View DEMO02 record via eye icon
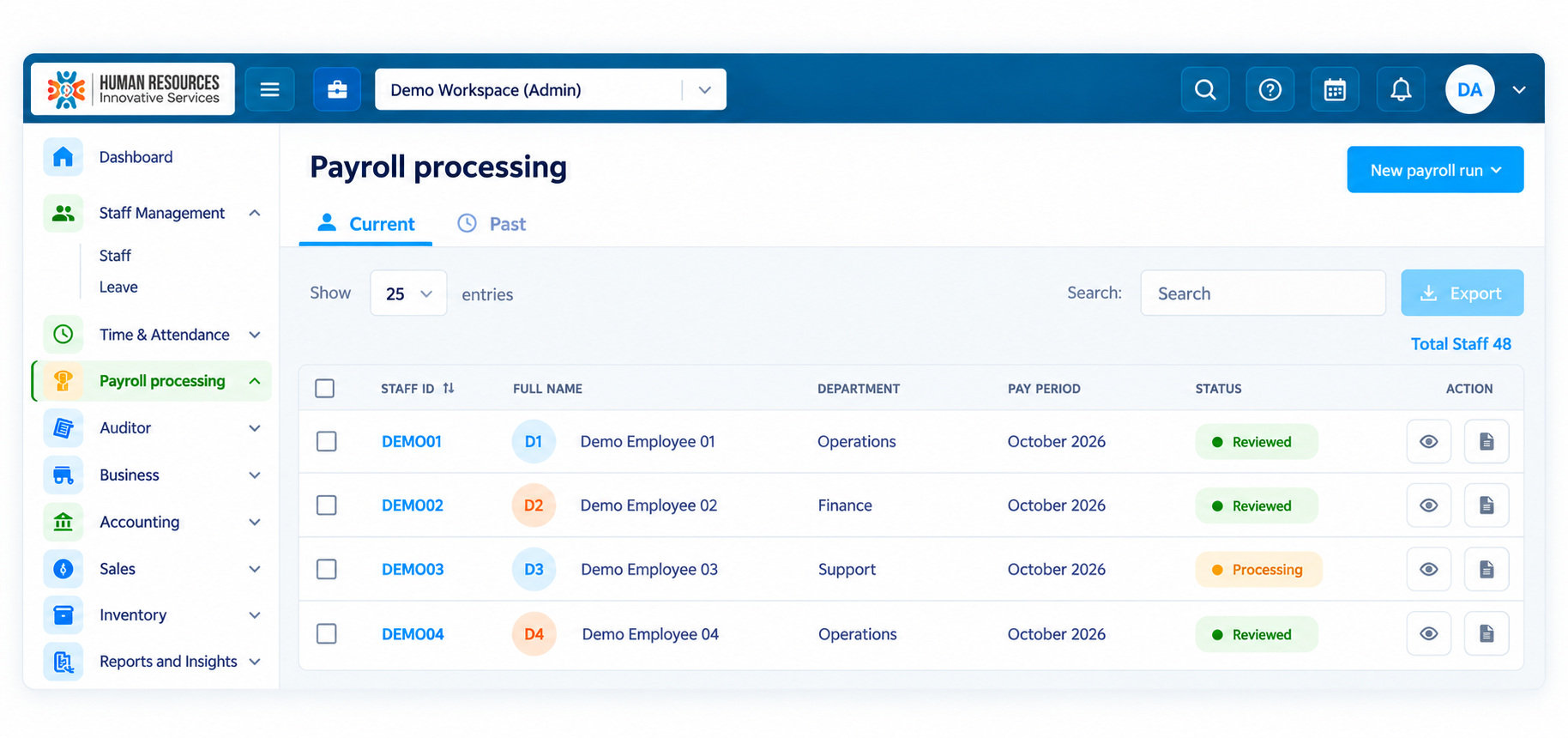The image size is (1568, 738). click(x=1428, y=505)
